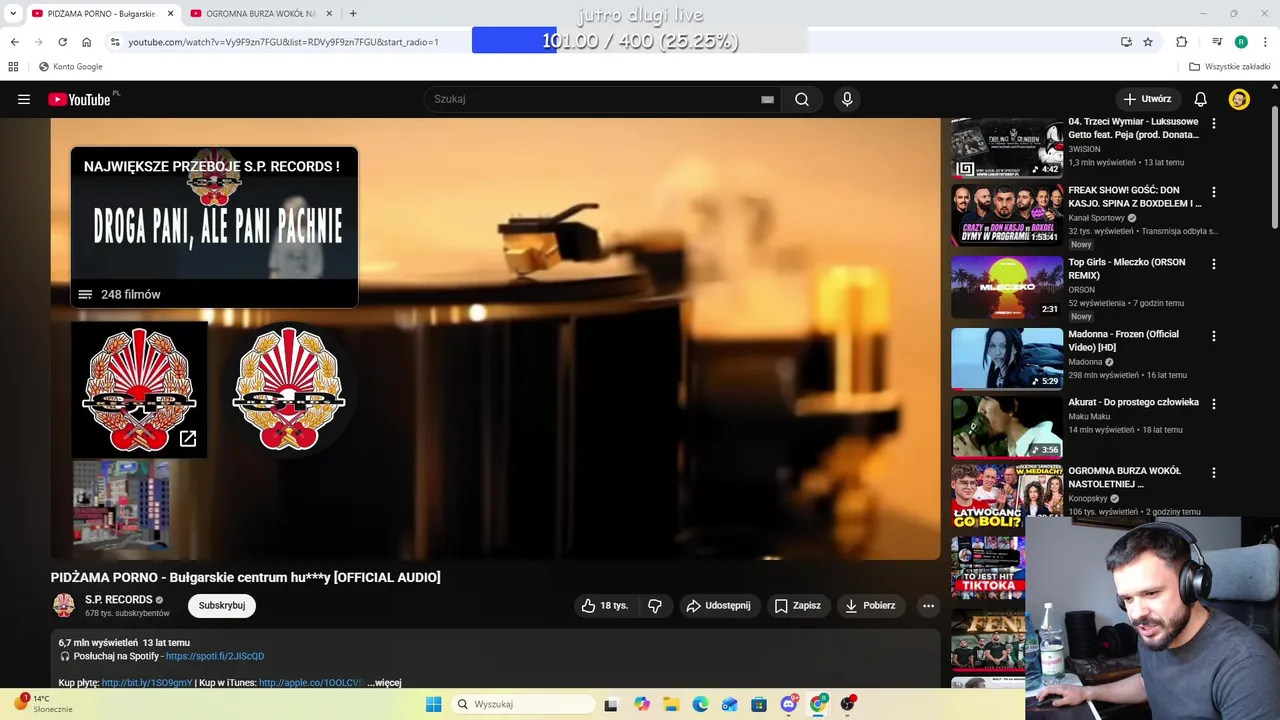Viewport: 1280px width, 720px height.
Task: Subscribe with the Subskrybuj button
Action: [222, 605]
